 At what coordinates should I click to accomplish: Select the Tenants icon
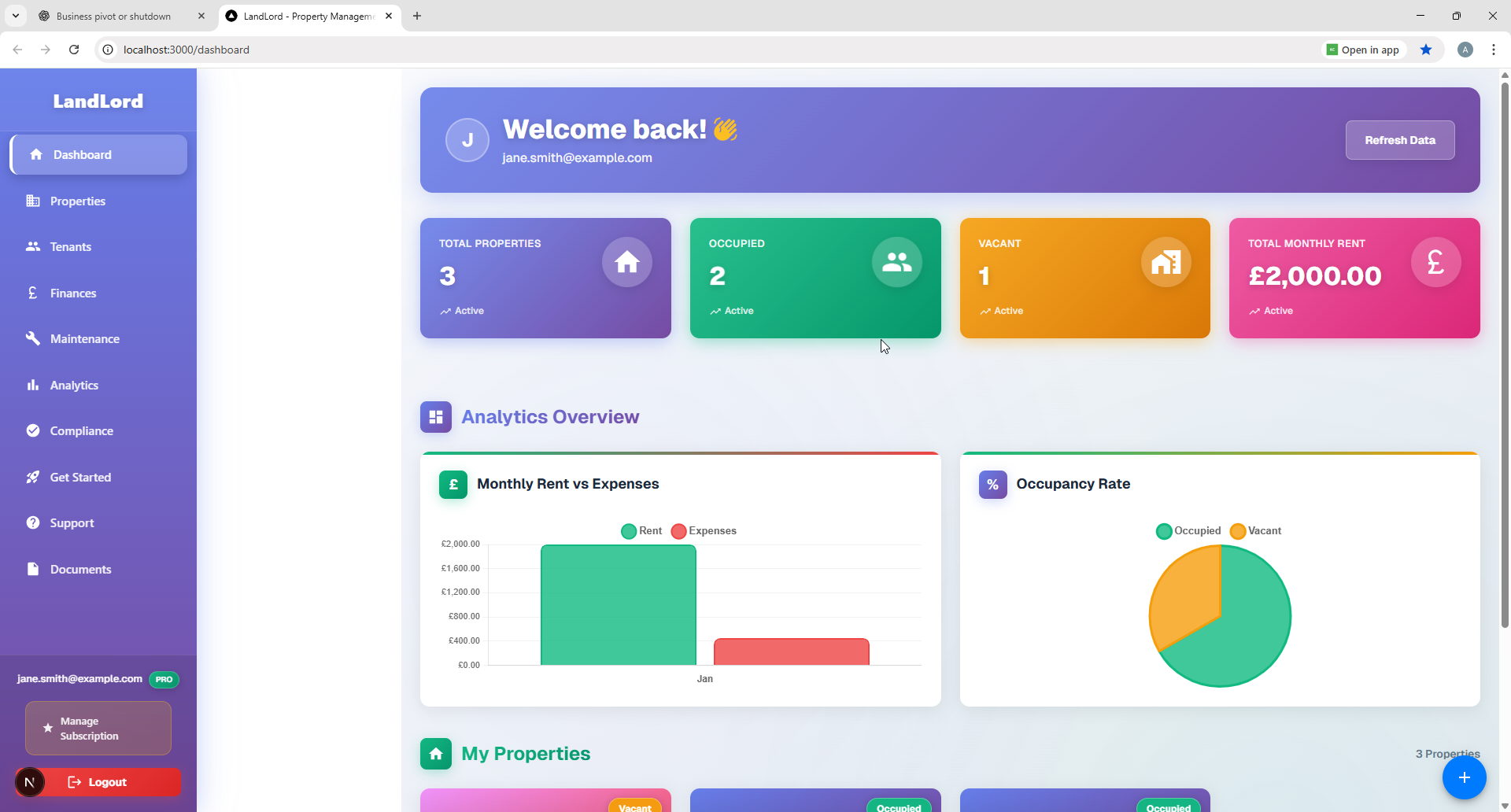33,246
